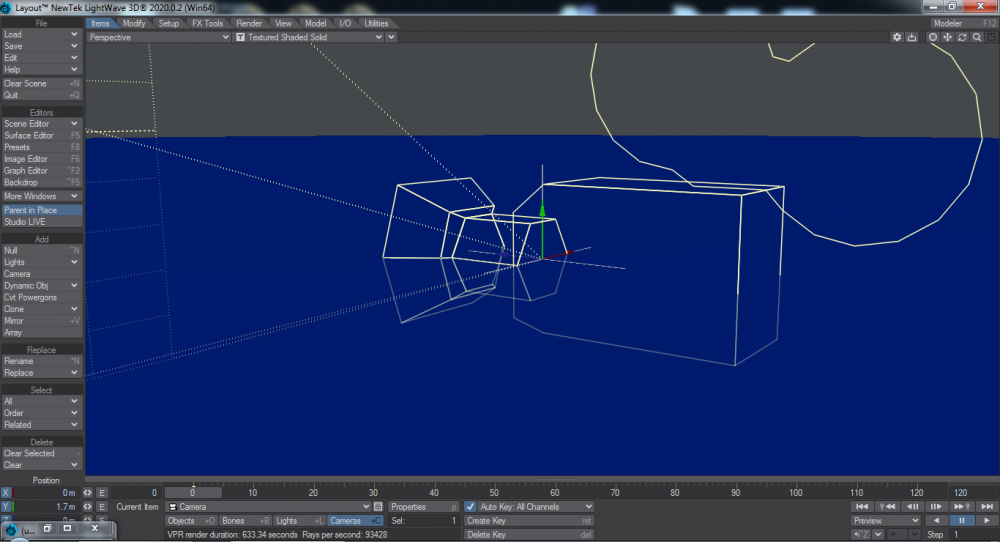
Task: Click the viewport move (pan) arrows icon
Action: point(947,37)
